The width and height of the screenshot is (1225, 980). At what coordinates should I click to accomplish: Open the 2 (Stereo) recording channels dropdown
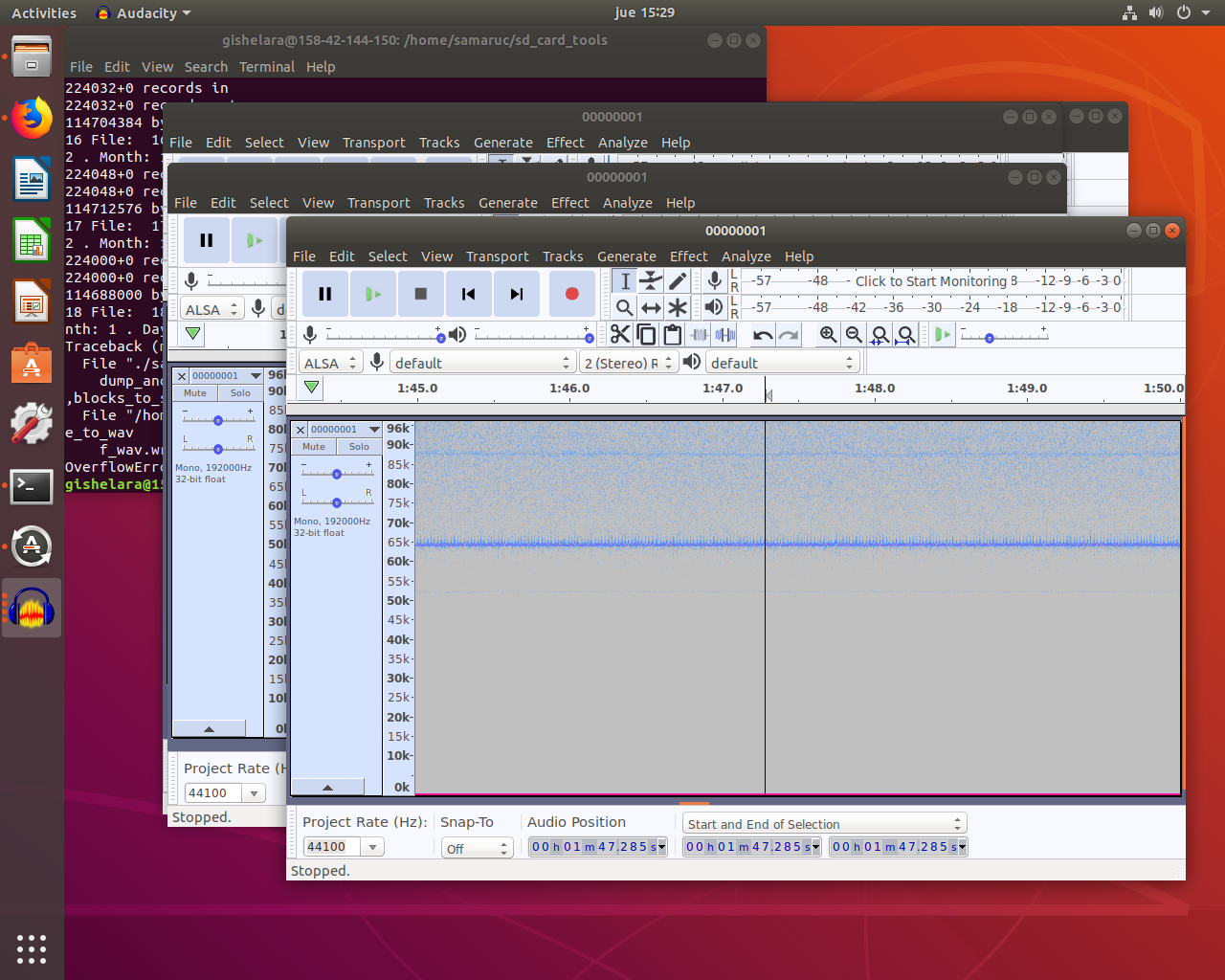point(629,363)
